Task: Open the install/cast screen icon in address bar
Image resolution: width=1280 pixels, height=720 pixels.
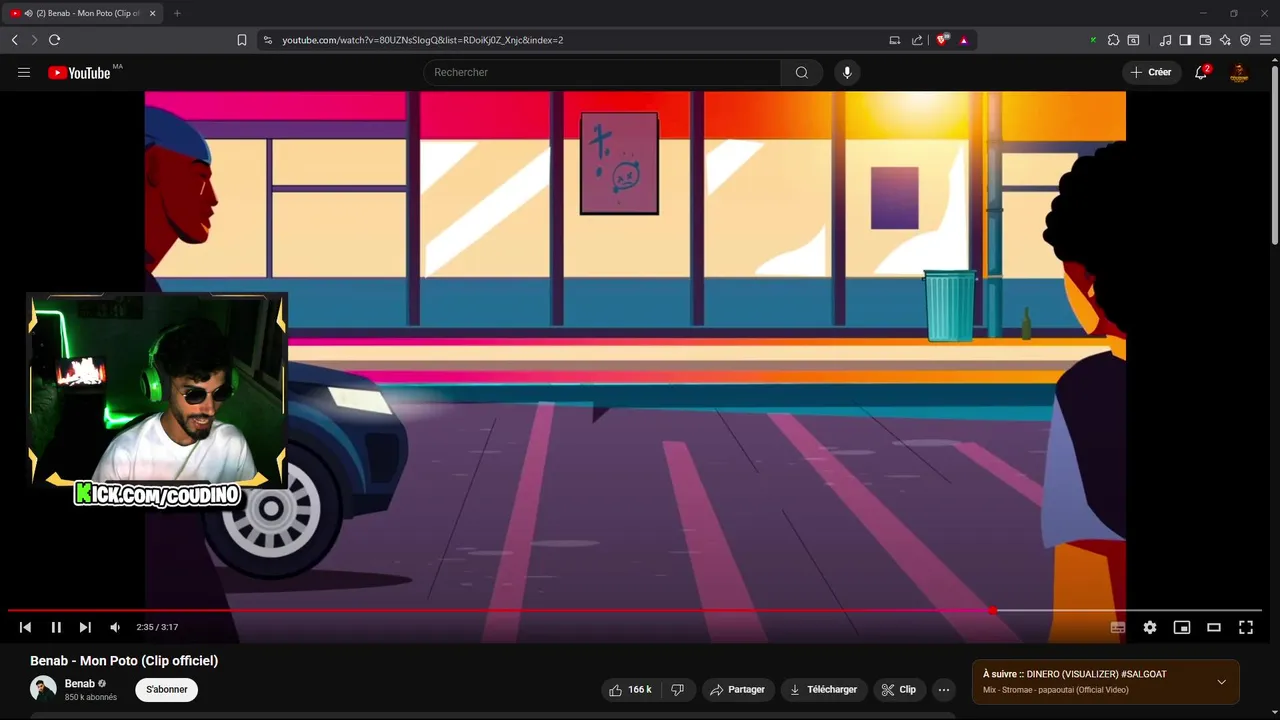Action: [x=895, y=40]
